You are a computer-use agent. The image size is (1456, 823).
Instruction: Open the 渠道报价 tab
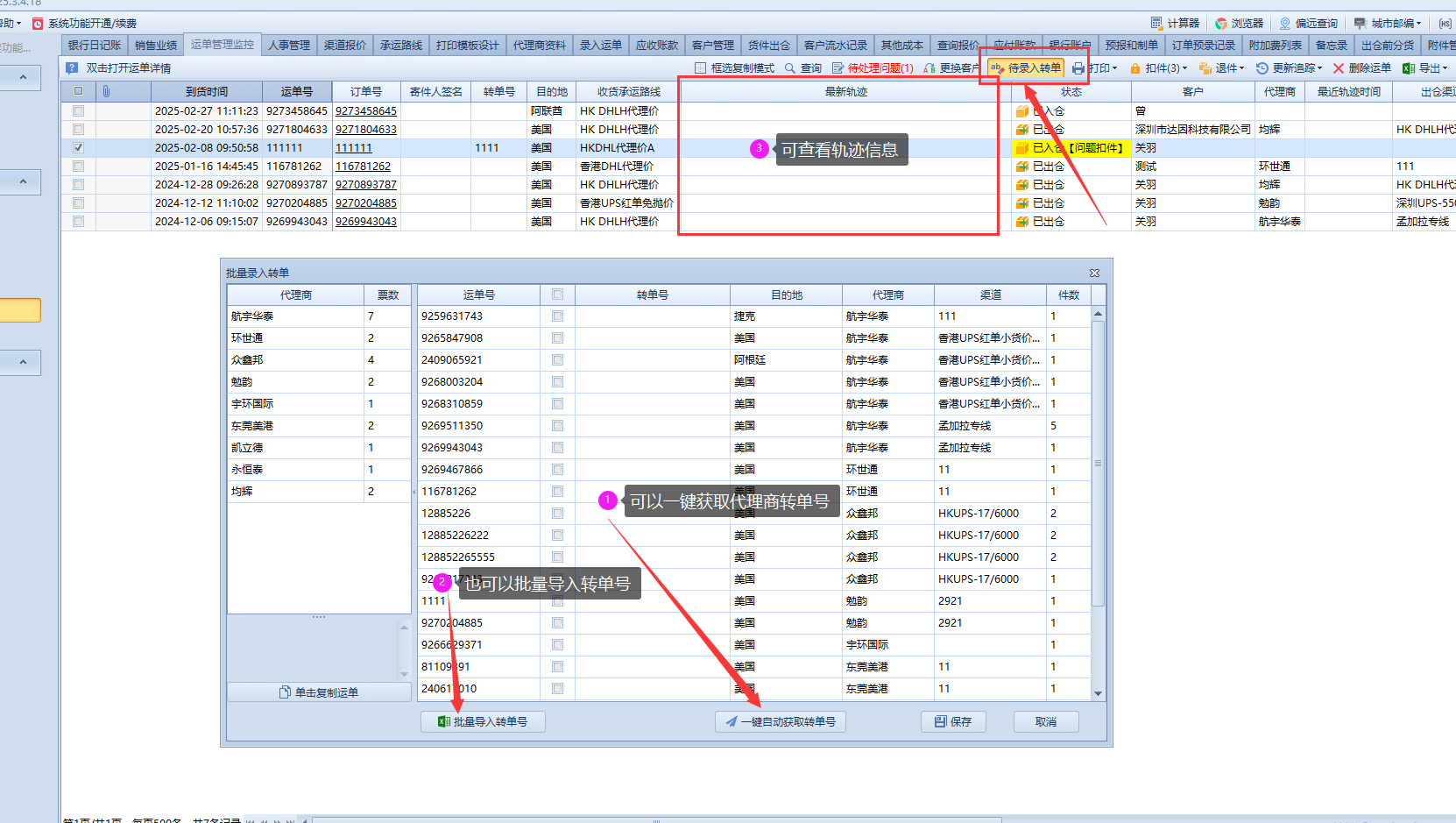pos(345,46)
